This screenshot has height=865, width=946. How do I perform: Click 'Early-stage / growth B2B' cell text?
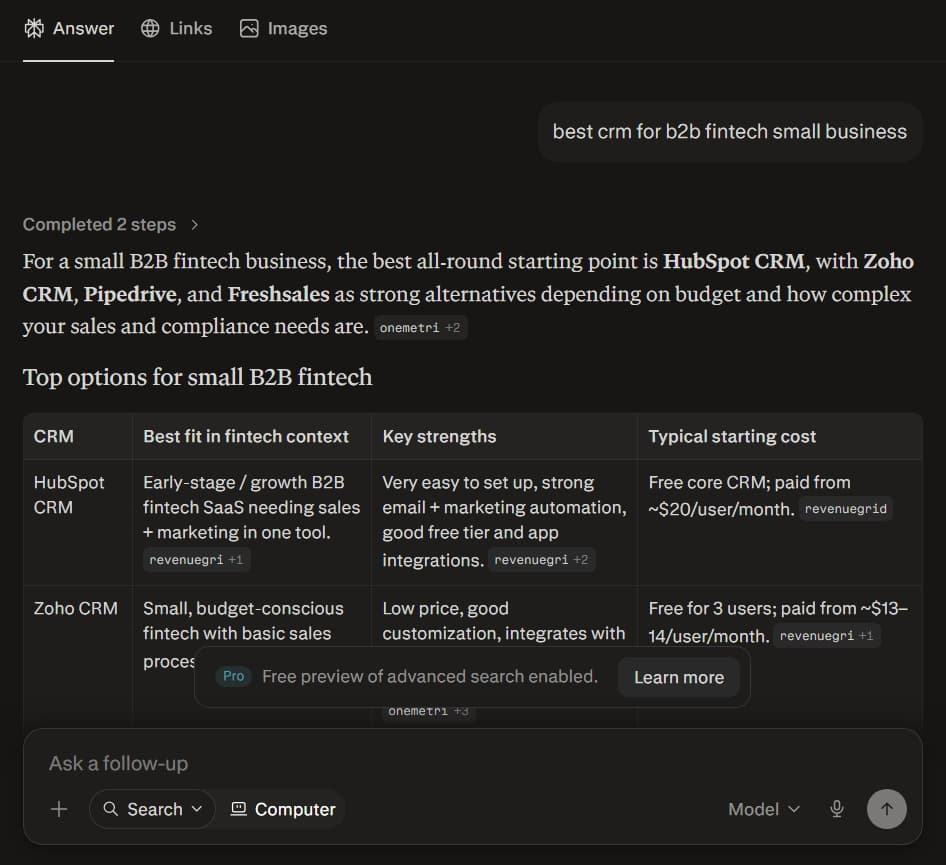point(244,483)
